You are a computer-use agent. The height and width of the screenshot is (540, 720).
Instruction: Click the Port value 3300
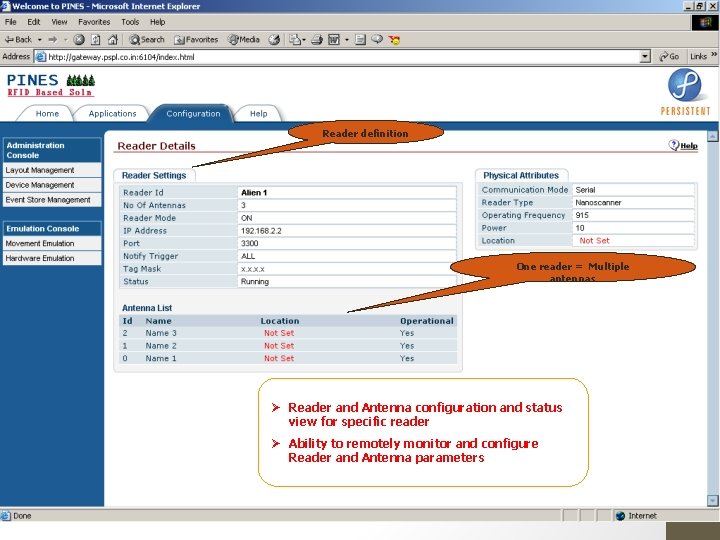pyautogui.click(x=249, y=243)
